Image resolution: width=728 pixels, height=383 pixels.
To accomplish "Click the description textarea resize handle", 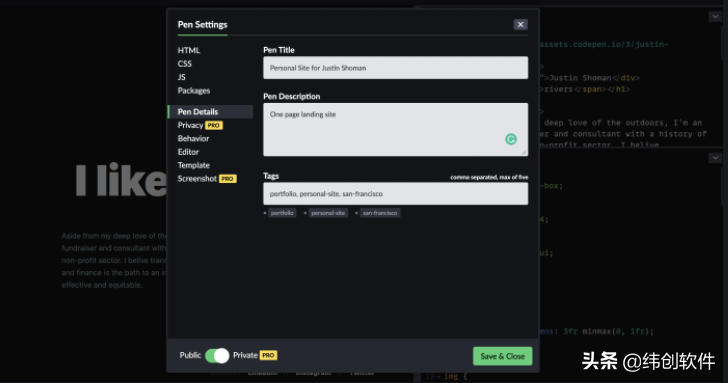I will coord(524,152).
